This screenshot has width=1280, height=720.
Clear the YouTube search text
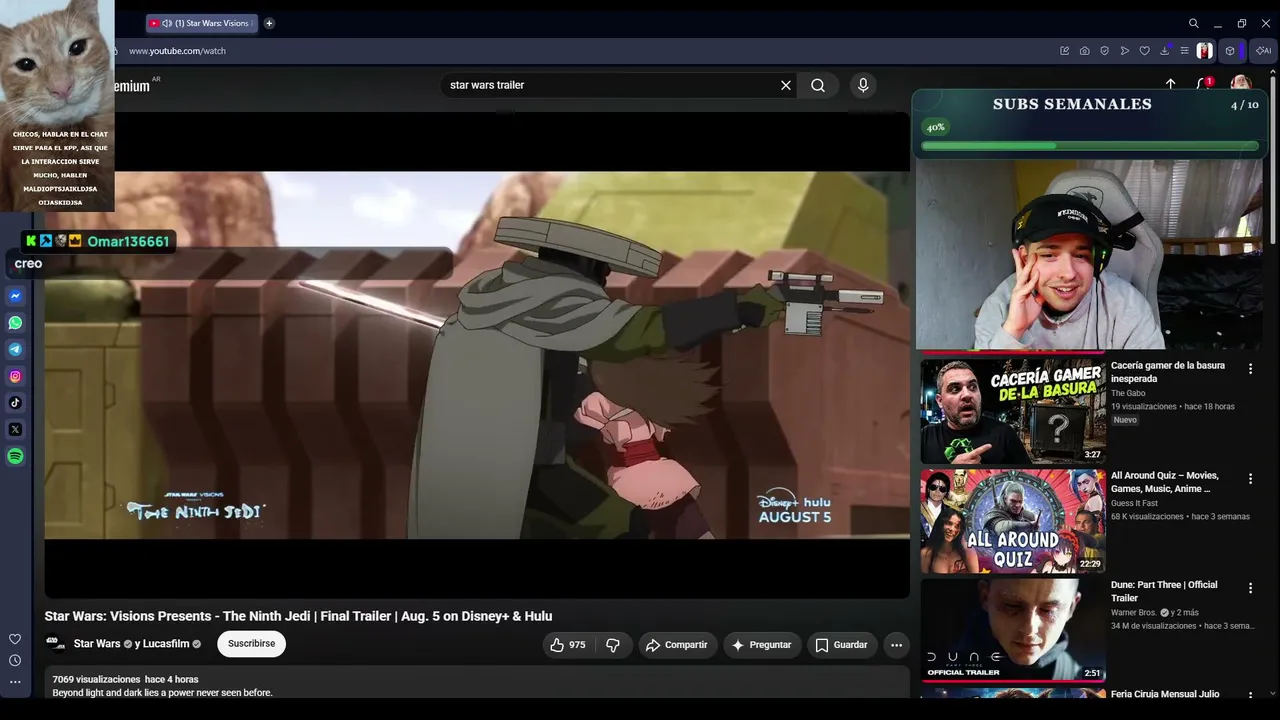pyautogui.click(x=786, y=85)
